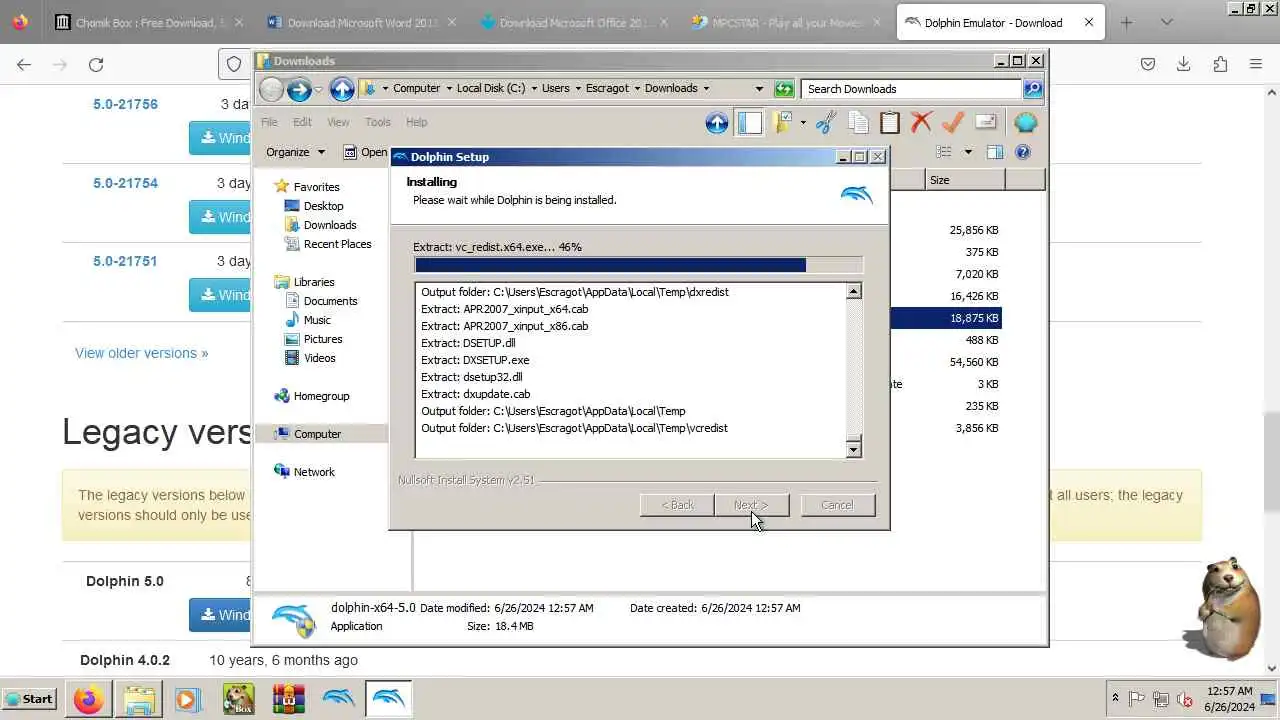Open the address bar history dropdown

(x=759, y=89)
